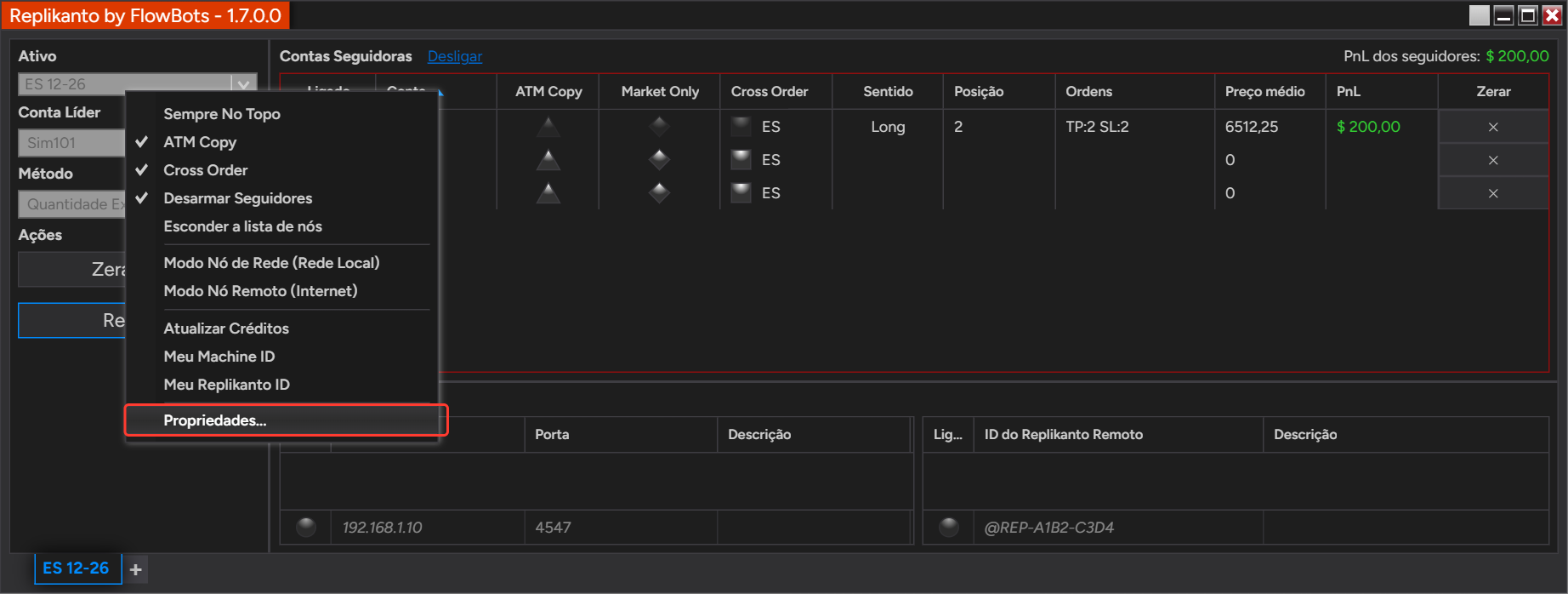
Task: Select Sempre No Topo menu item
Action: point(281,114)
